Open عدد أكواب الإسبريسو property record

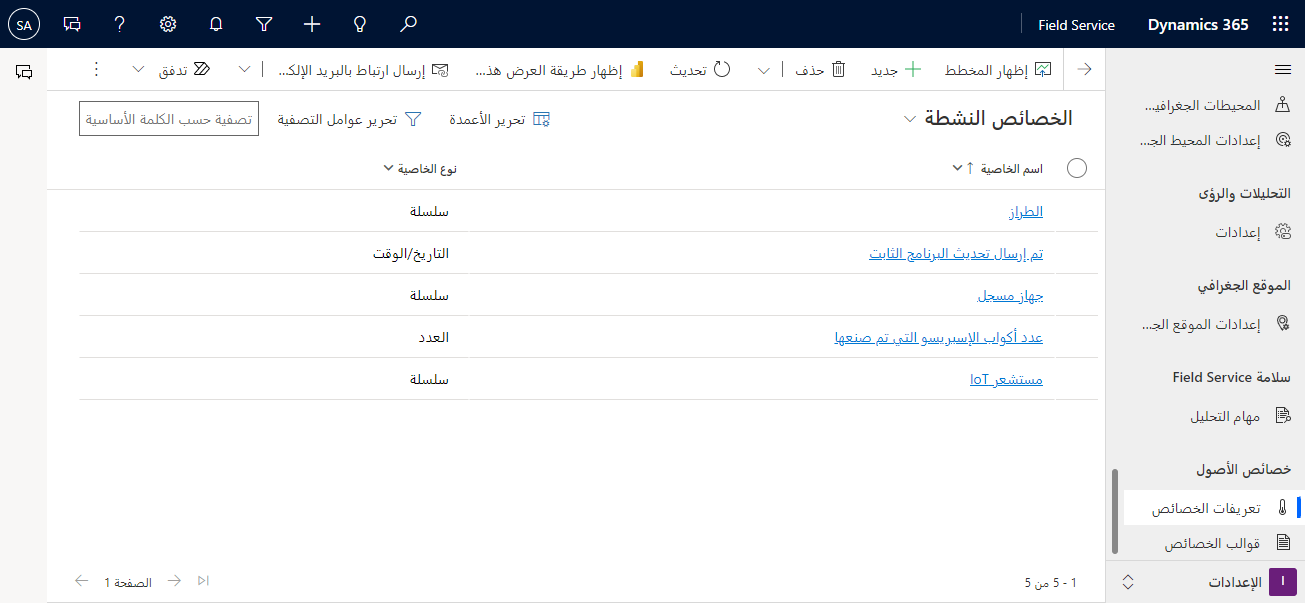pos(939,338)
